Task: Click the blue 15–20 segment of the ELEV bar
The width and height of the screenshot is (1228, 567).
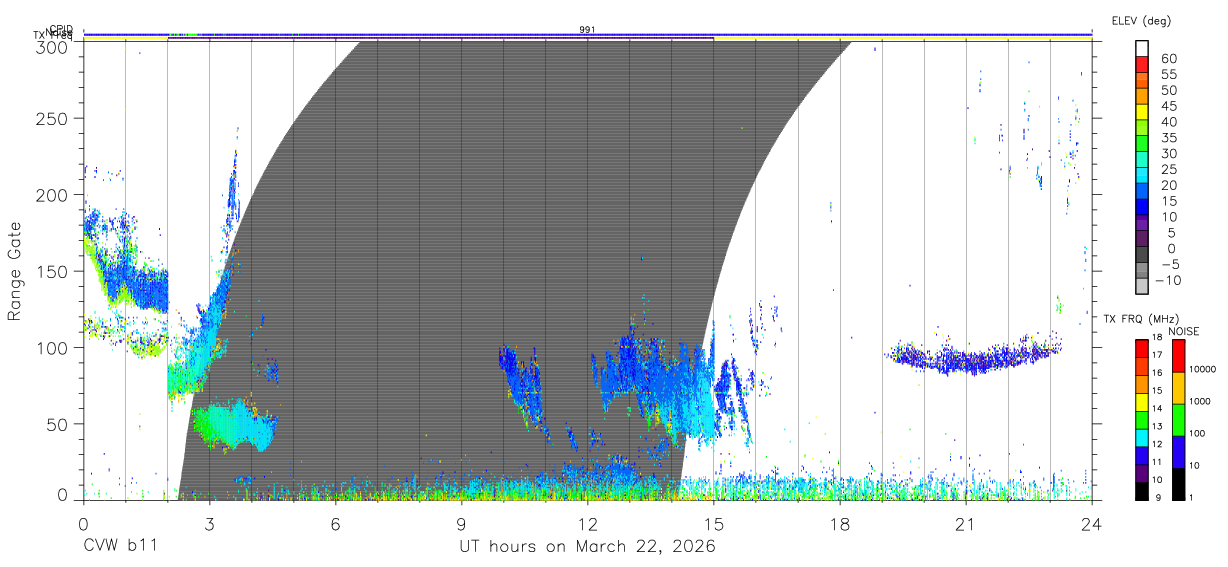Action: click(1142, 193)
